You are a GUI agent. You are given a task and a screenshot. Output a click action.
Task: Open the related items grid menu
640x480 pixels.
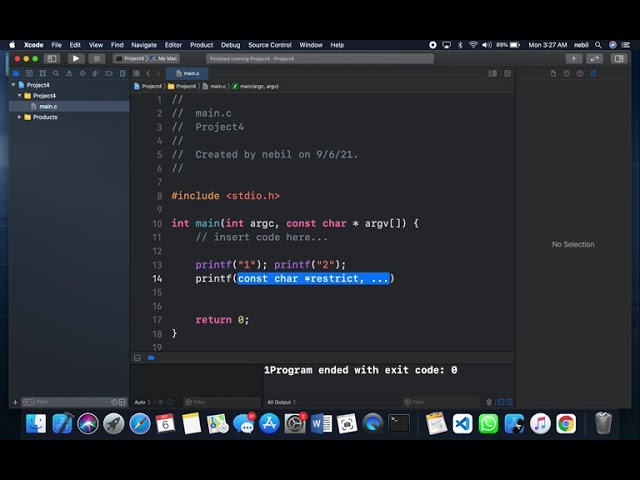point(136,73)
